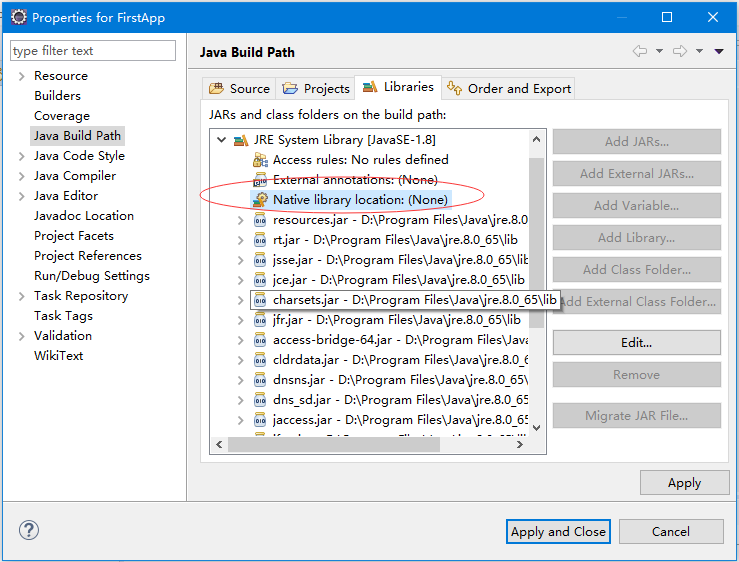Select Java Build Path in sidebar
Screen dimensions: 739x562
tap(77, 136)
